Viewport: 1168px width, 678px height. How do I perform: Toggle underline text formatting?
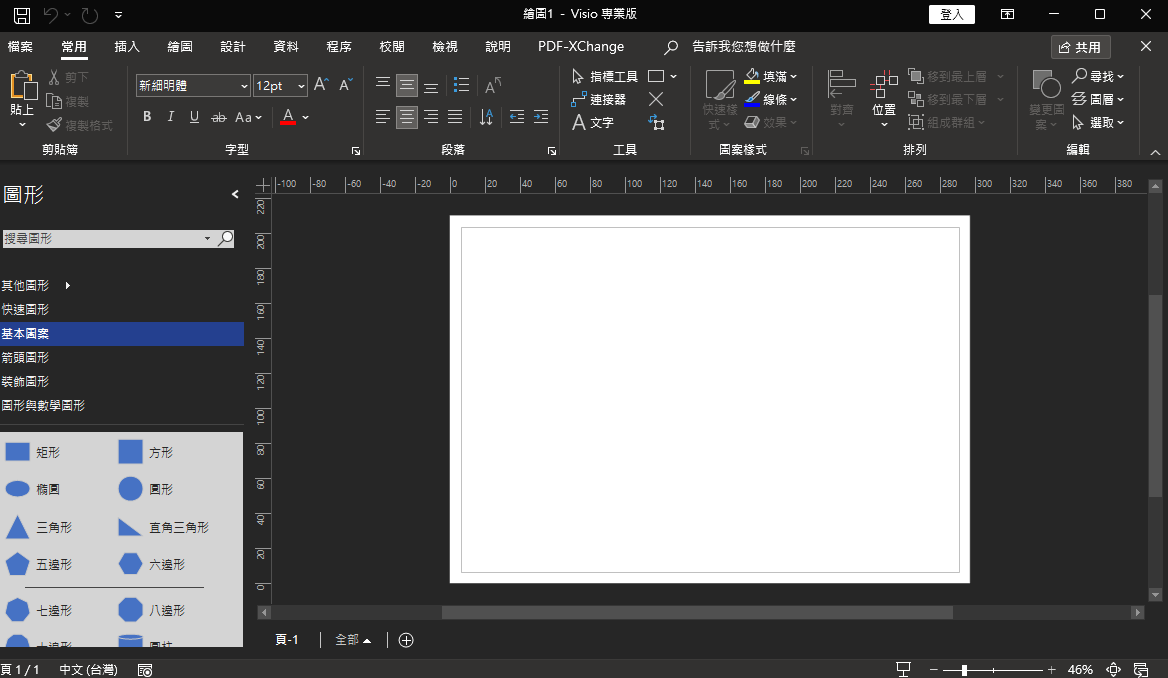(194, 117)
